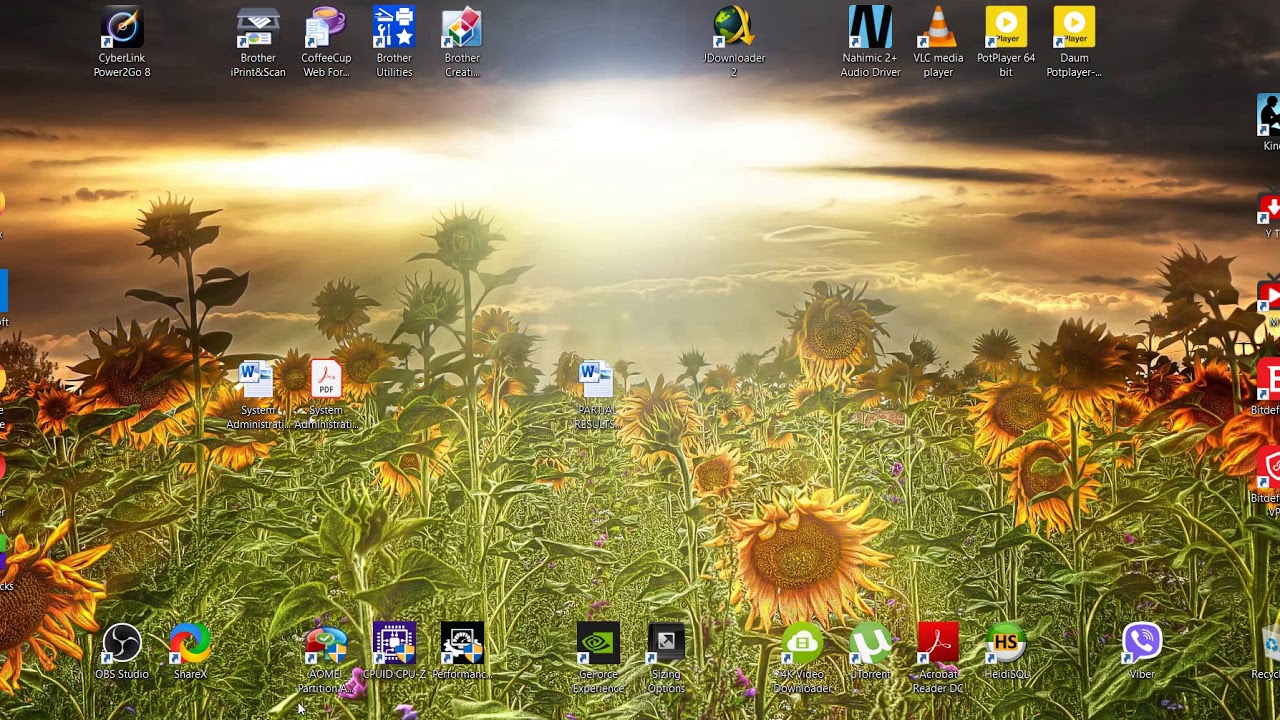The image size is (1280, 720).
Task: Click the Brother Utilities desktop icon
Action: tap(394, 28)
